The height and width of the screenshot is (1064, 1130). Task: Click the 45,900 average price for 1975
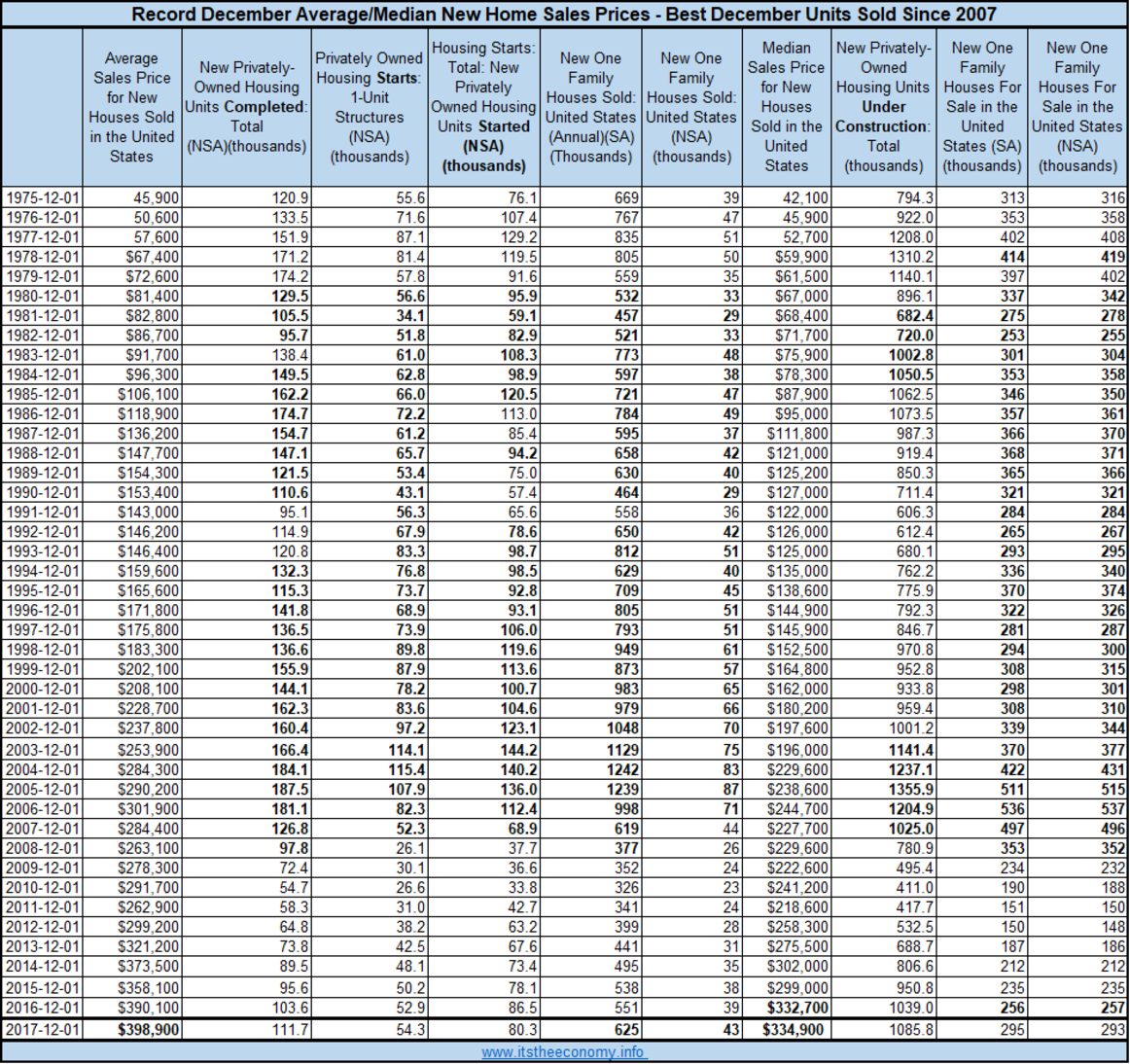[x=132, y=197]
